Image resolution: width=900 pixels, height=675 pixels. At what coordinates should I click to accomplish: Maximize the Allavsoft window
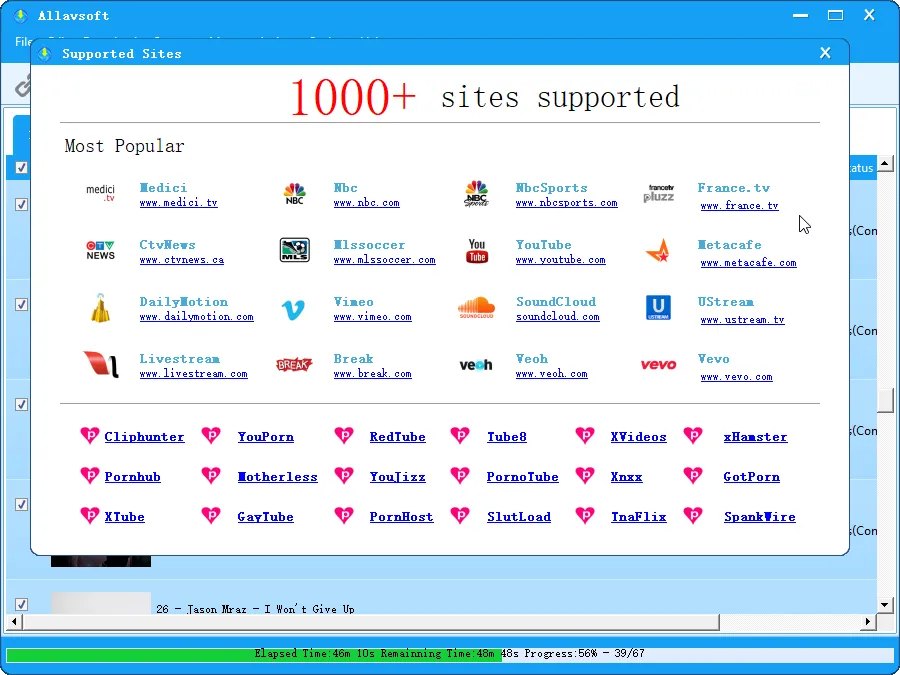(x=835, y=15)
